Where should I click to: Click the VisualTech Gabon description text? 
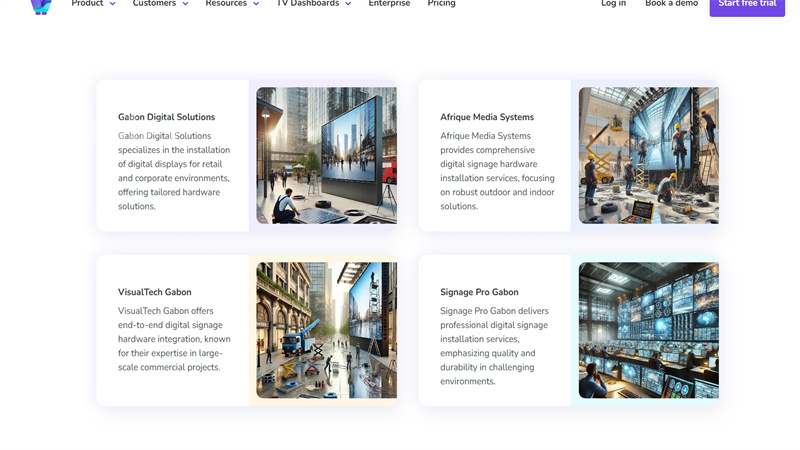[x=174, y=339]
